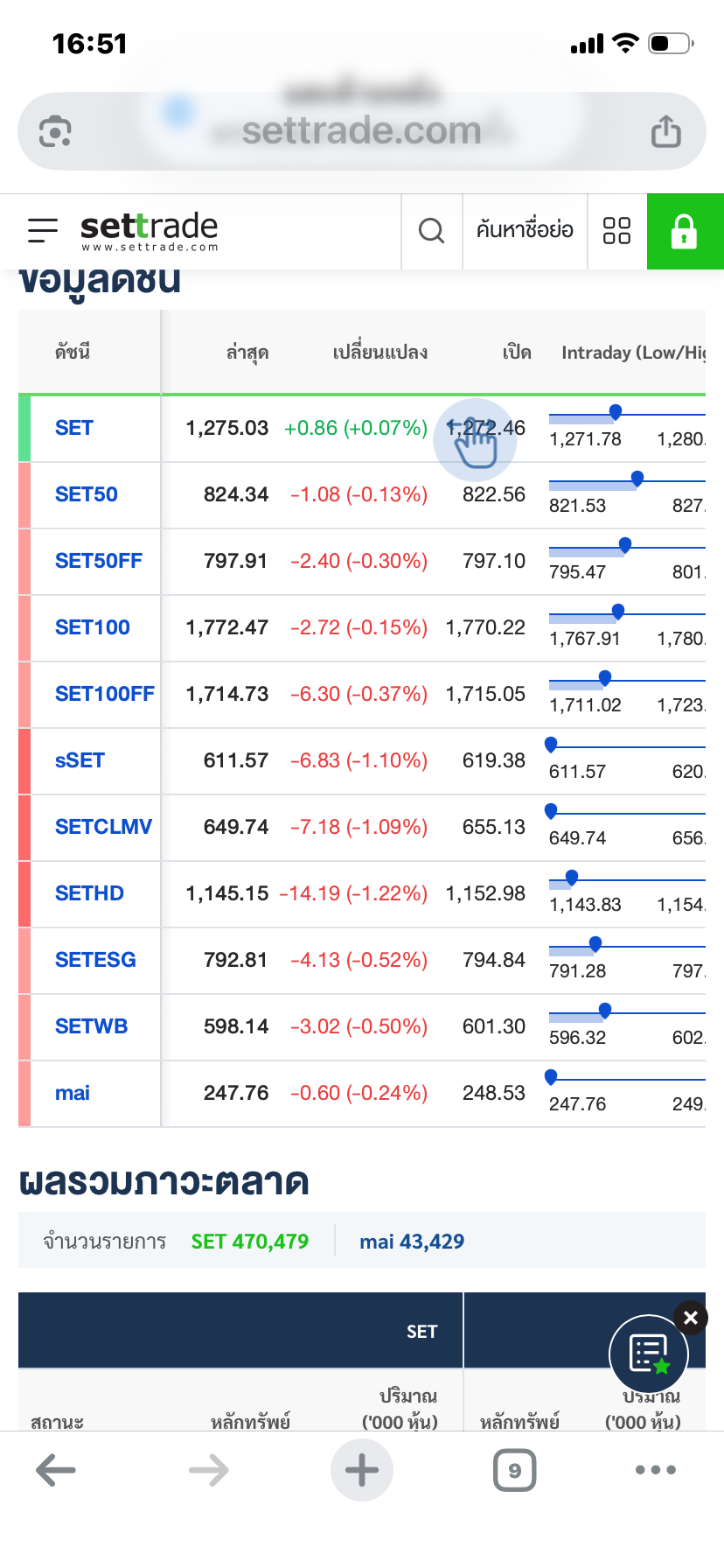724x1568 pixels.
Task: Open the ค้นหาชื่อย่อ symbol search
Action: coord(525,231)
